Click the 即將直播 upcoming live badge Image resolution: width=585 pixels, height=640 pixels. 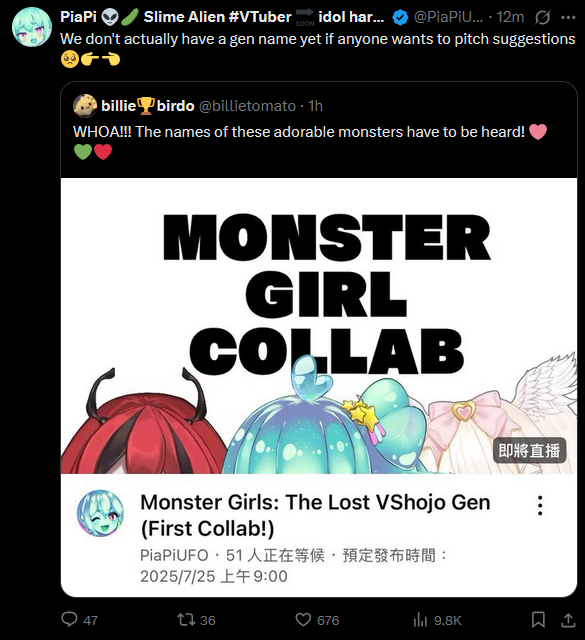click(x=529, y=451)
